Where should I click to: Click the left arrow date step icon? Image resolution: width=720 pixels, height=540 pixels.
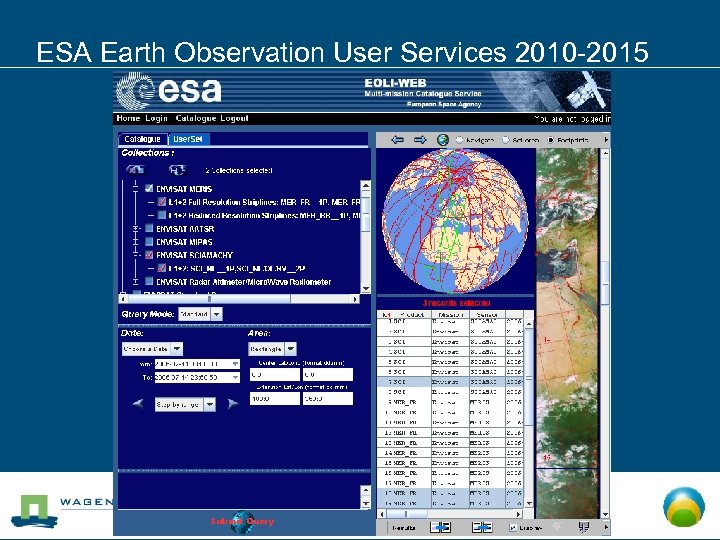138,404
